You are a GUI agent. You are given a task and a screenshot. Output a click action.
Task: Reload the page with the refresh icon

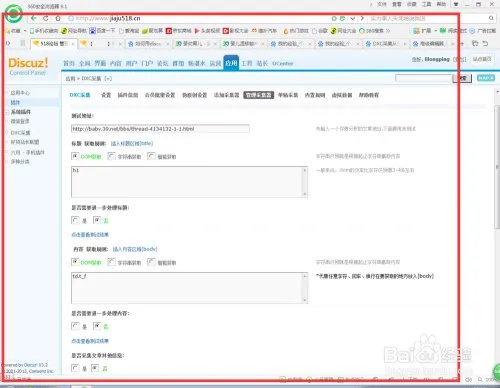(x=46, y=18)
